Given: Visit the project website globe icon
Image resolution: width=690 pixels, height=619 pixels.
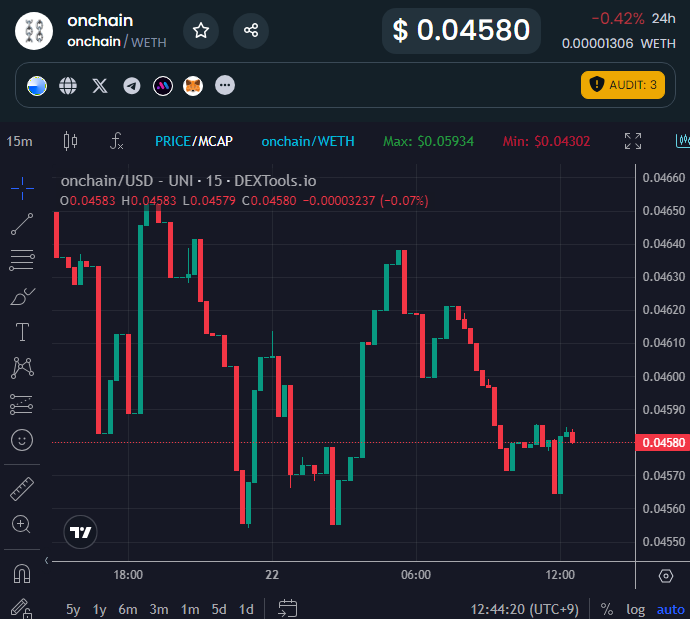Looking at the screenshot, I should coord(68,86).
